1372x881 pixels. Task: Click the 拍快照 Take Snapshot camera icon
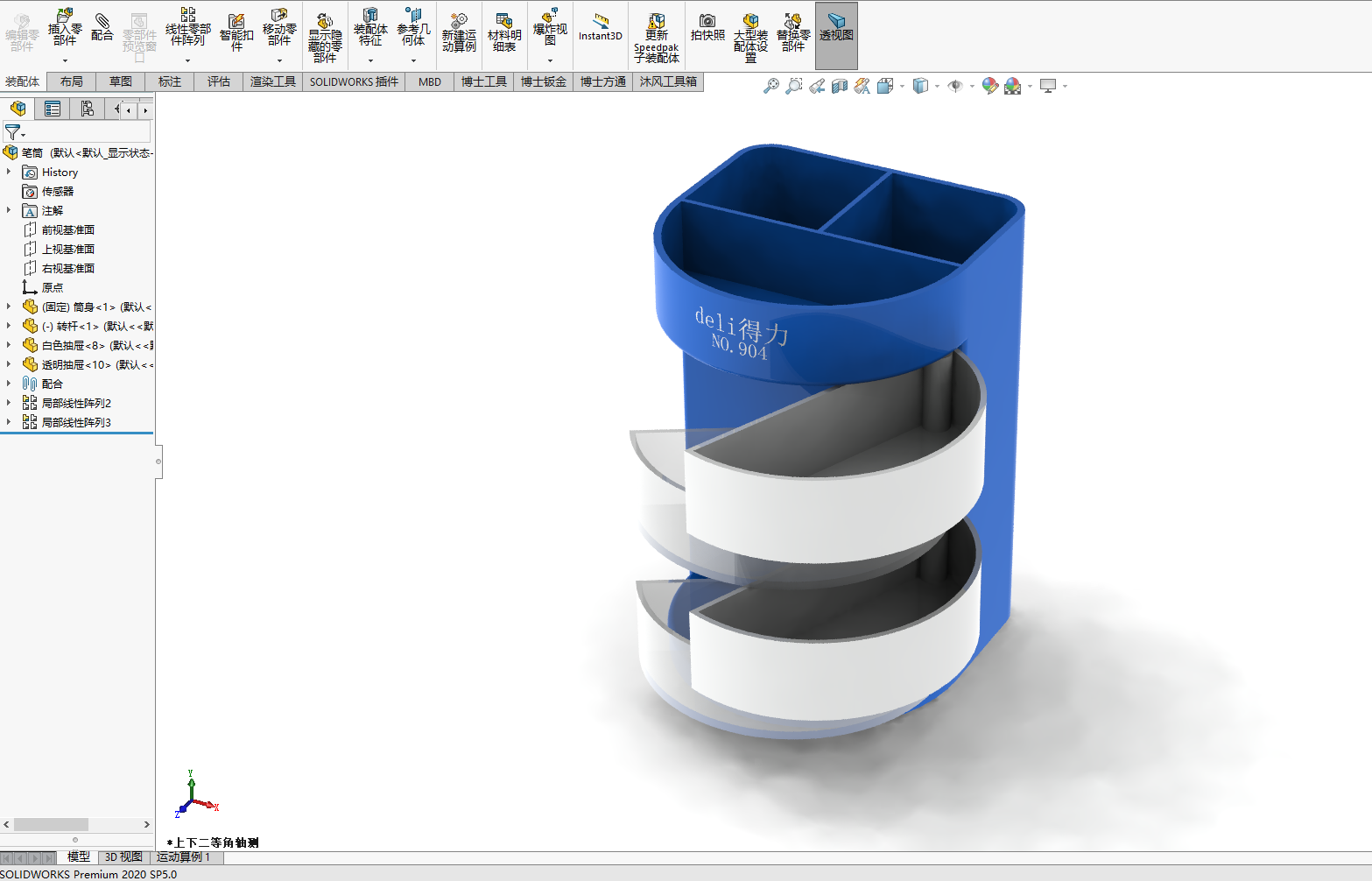(x=707, y=27)
